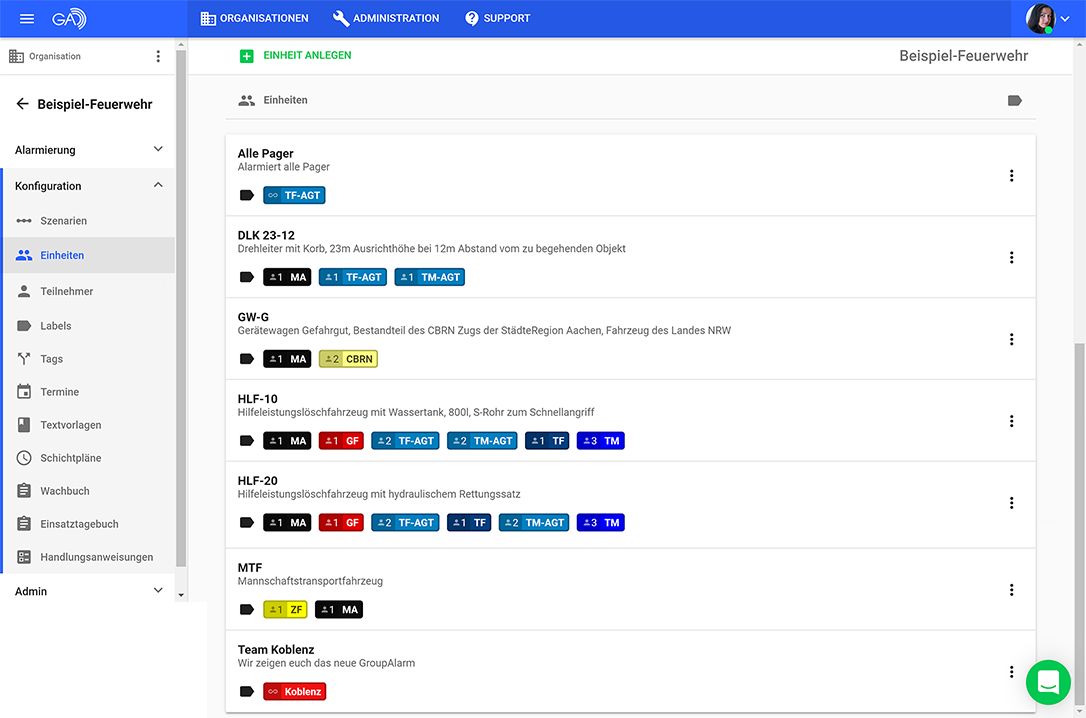Image resolution: width=1086 pixels, height=718 pixels.
Task: Open the Organisation three-dot options menu
Action: coord(158,57)
